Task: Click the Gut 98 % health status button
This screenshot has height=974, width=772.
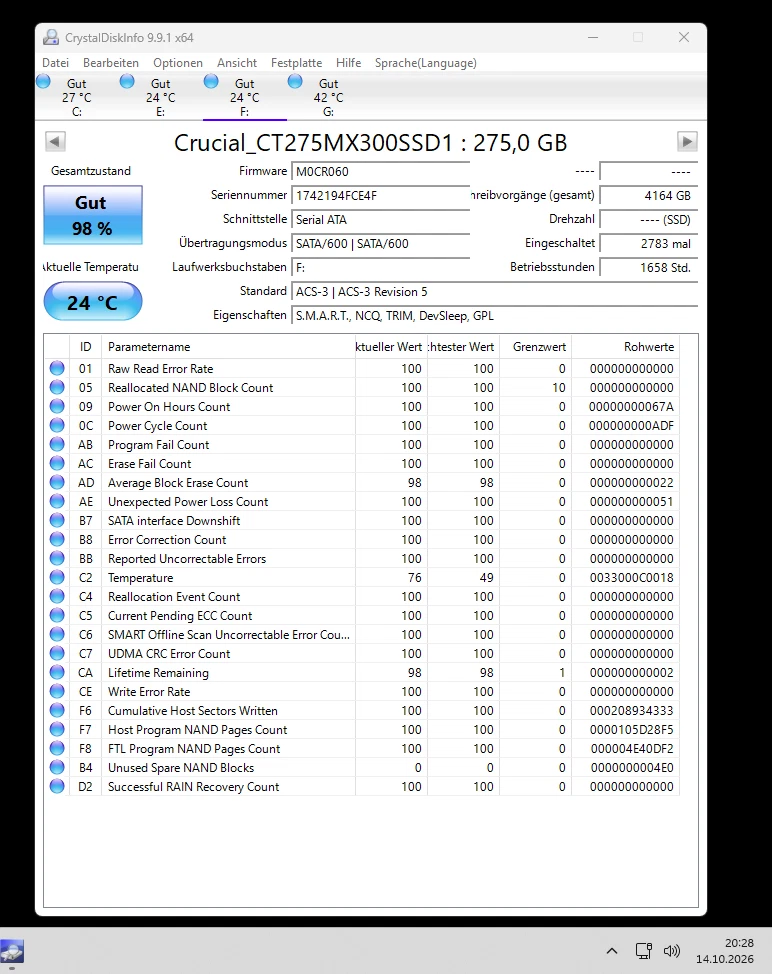Action: pos(93,215)
